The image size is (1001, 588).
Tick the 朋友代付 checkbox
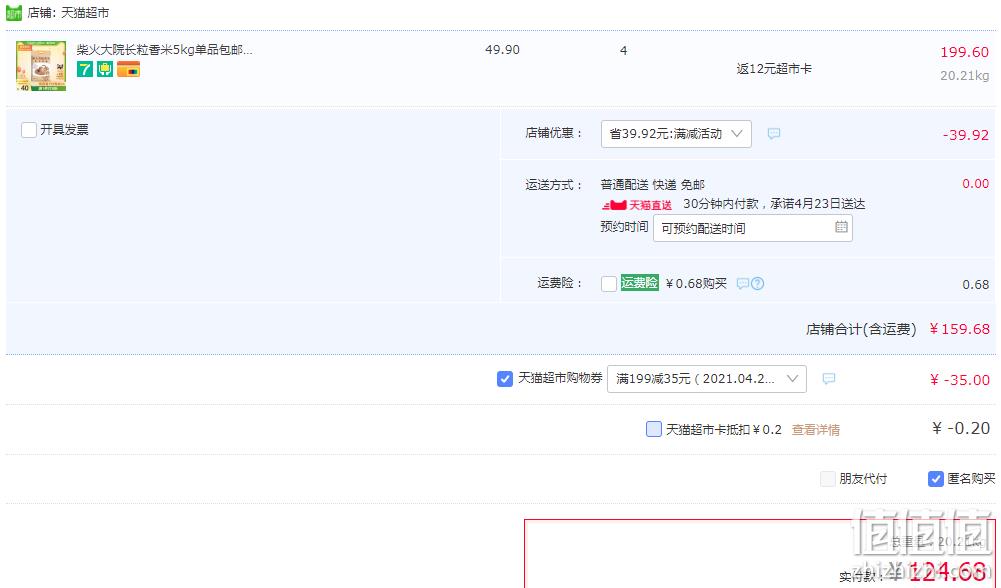[827, 479]
